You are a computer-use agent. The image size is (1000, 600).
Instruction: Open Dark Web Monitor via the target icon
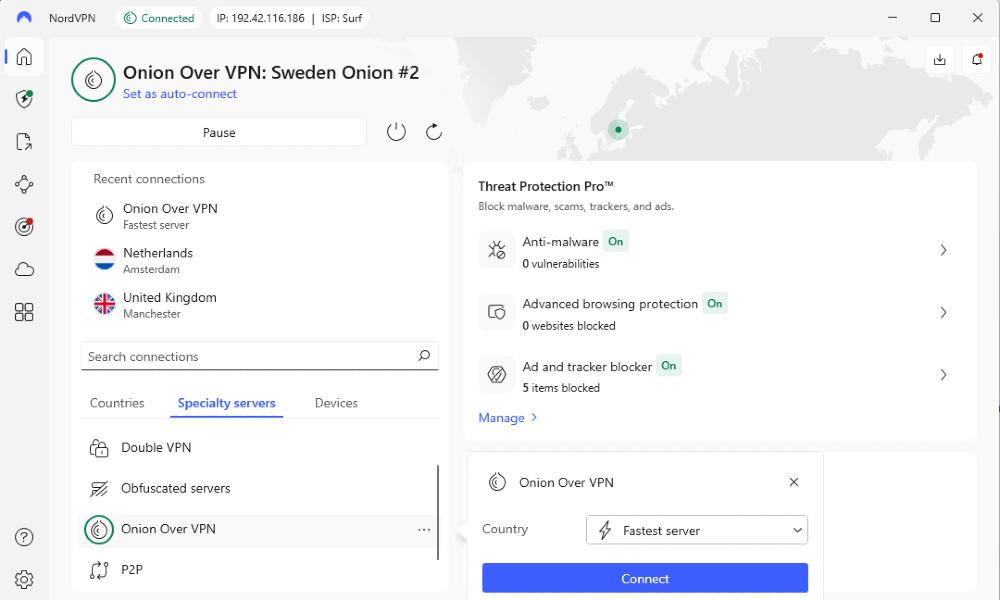point(24,227)
